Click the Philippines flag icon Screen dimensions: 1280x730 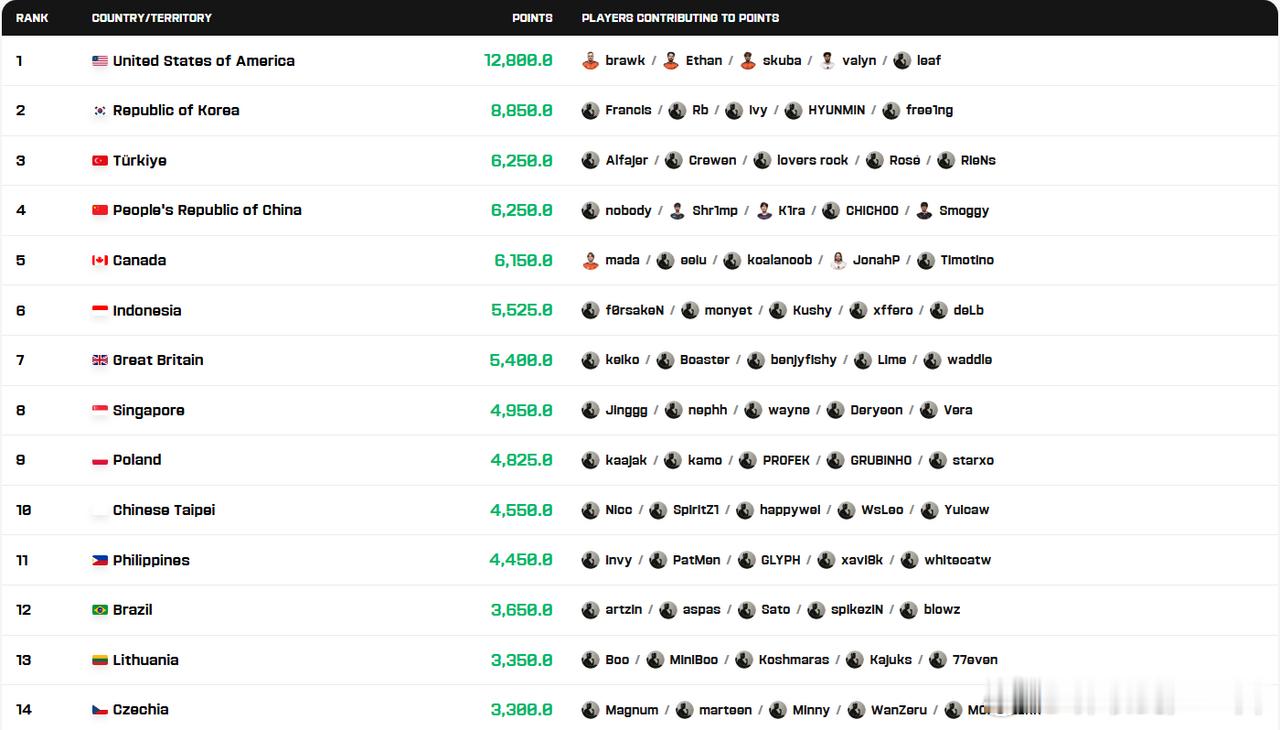(100, 560)
